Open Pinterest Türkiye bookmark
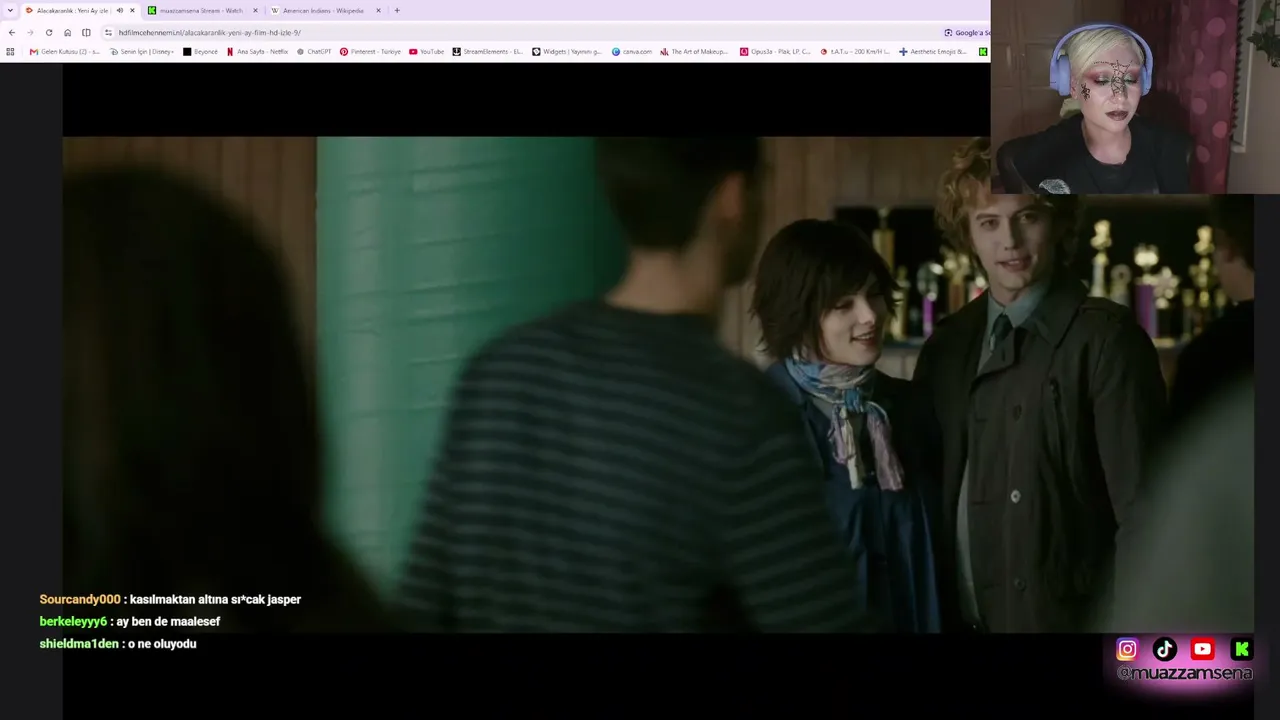1280x720 pixels. [x=370, y=52]
